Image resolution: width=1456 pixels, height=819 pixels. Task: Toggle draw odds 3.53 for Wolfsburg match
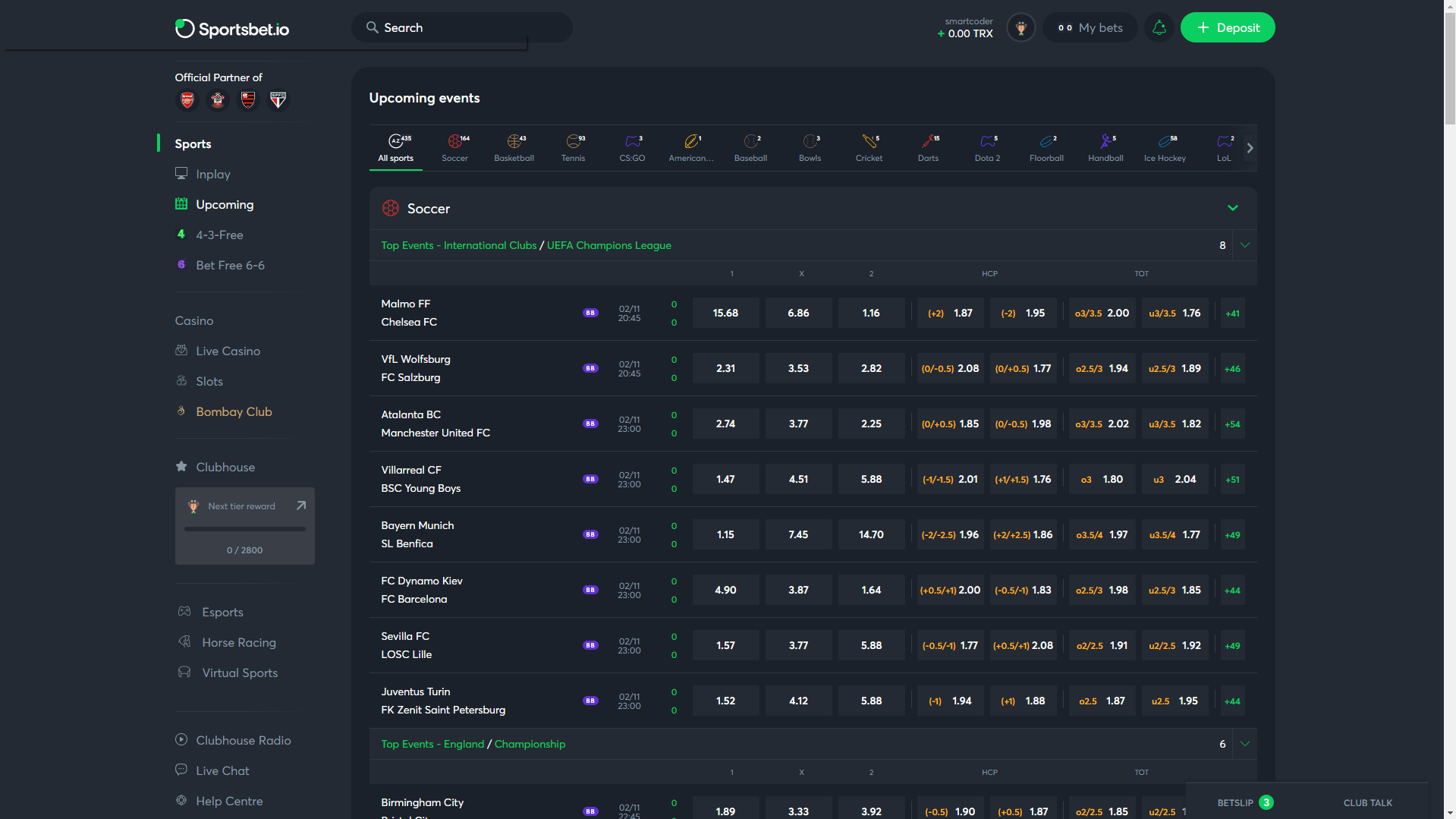[x=797, y=368]
